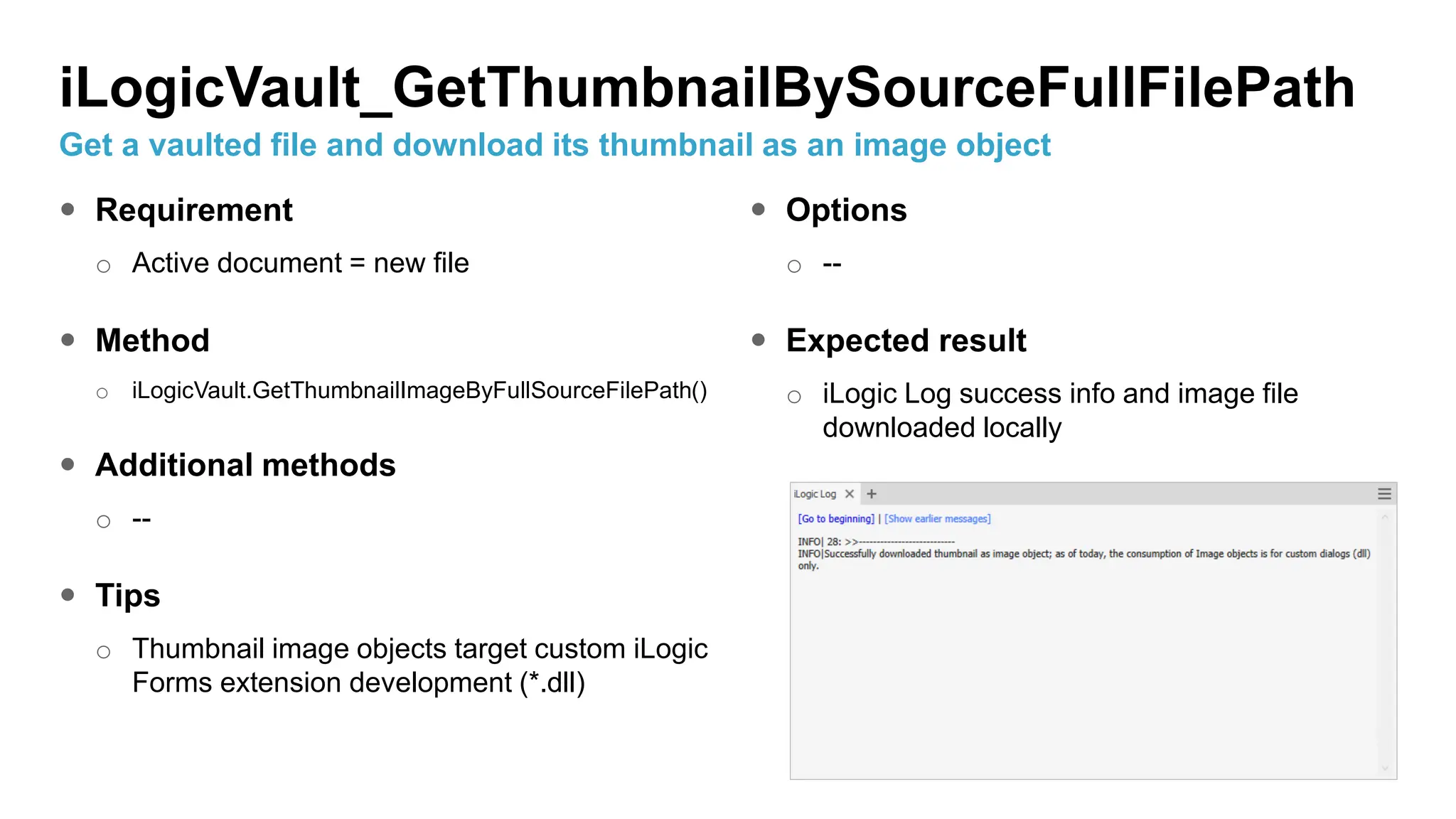
Task: Click the log scrollbar up arrow
Action: [1385, 518]
